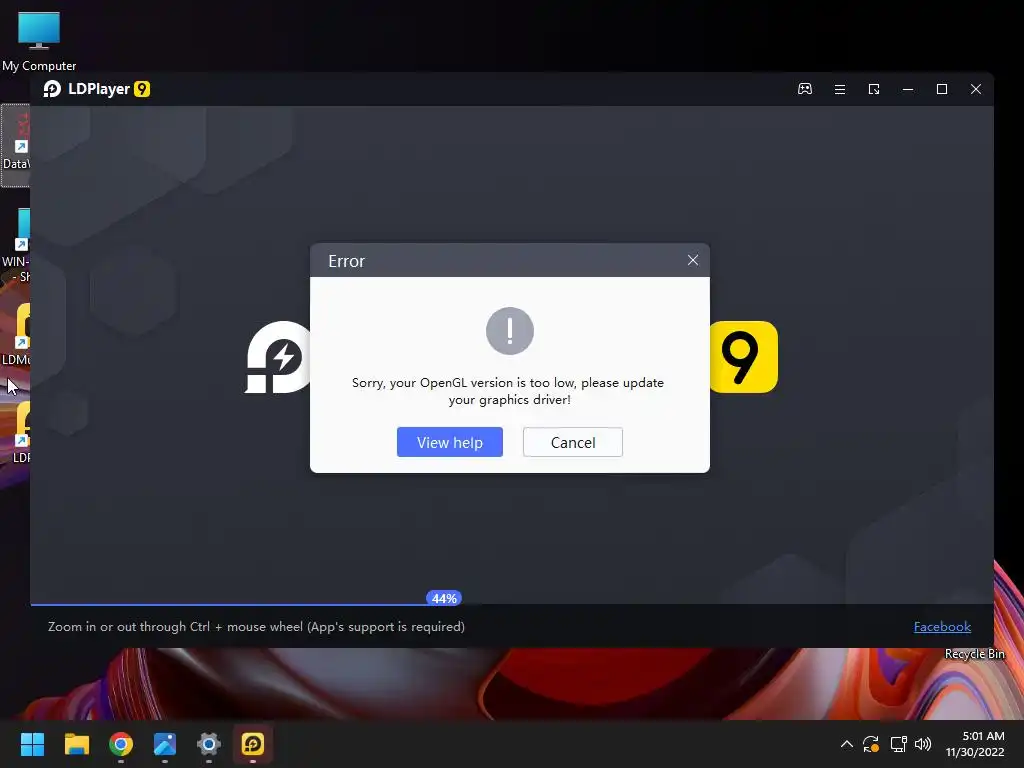Toggle LDPlayer fullscreen resize icon
Screen dimensions: 1024x768
874,89
